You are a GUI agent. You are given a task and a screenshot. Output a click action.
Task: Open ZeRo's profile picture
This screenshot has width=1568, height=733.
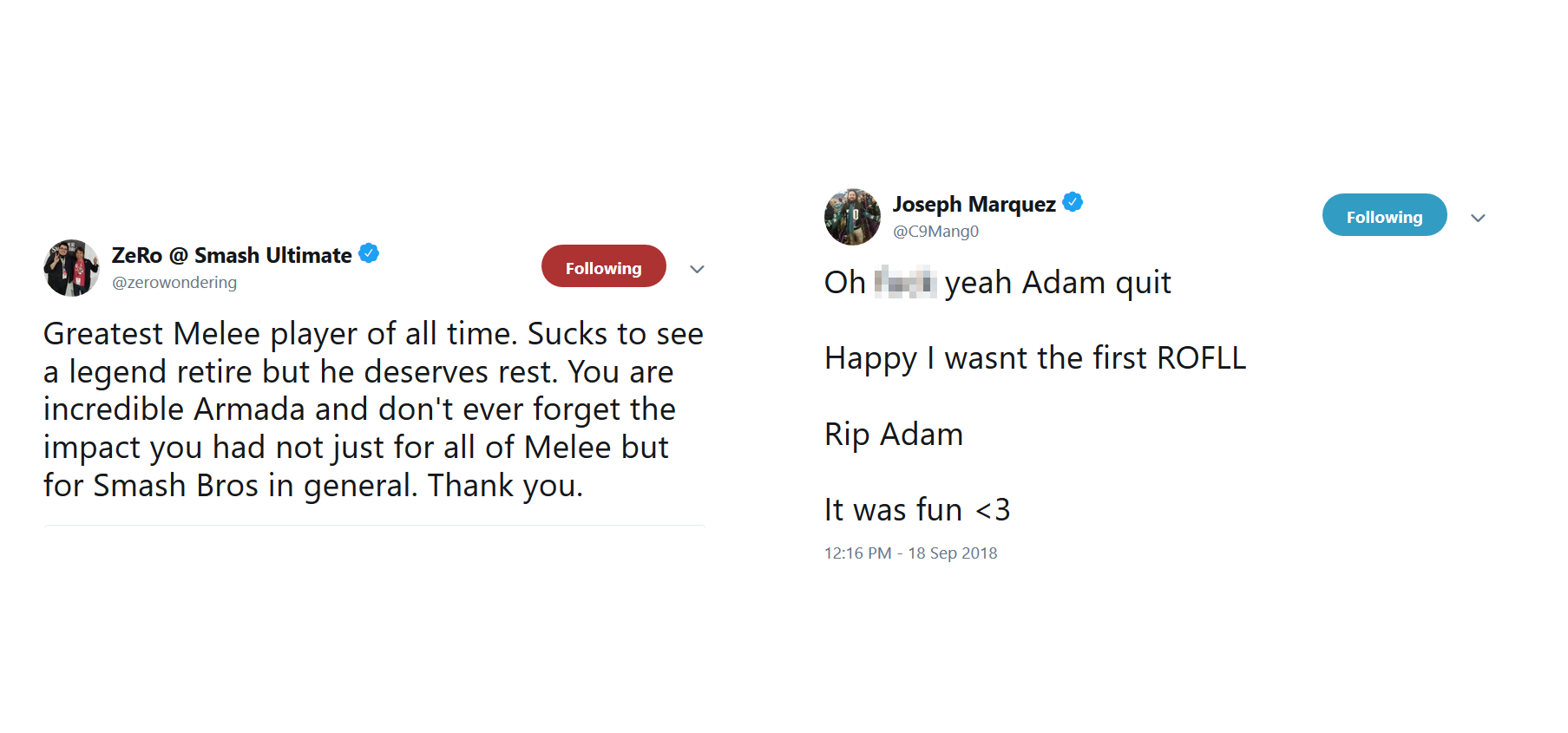coord(71,267)
